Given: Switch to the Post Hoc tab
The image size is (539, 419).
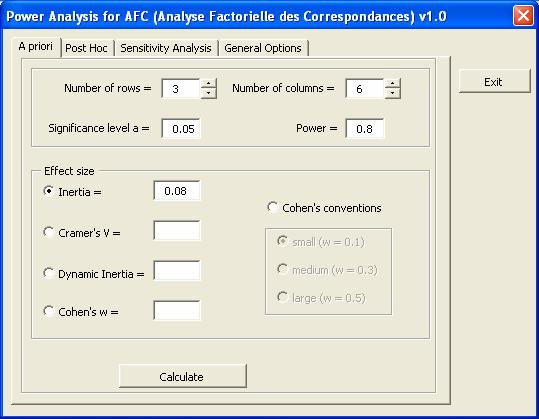Looking at the screenshot, I should 86,48.
